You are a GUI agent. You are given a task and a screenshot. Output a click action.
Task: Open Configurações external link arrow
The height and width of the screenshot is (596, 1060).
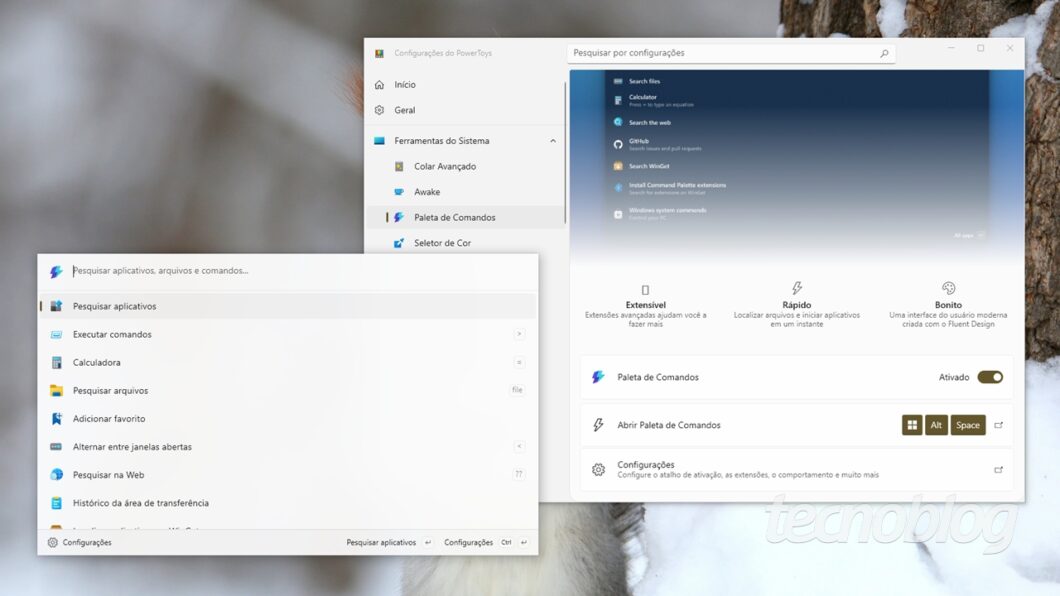998,469
